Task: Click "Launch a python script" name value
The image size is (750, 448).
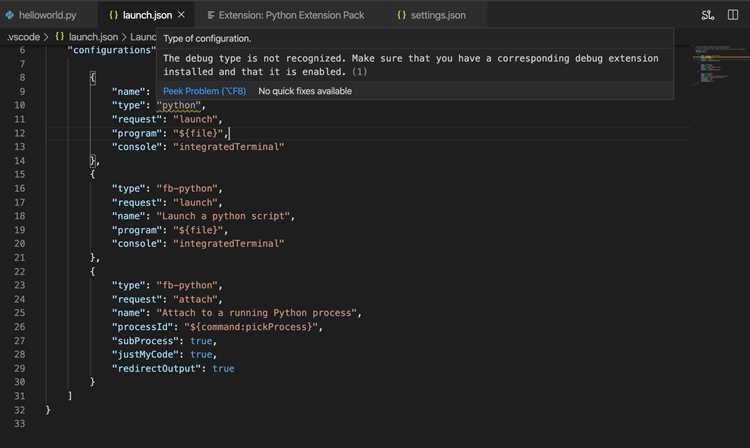Action: (223, 216)
